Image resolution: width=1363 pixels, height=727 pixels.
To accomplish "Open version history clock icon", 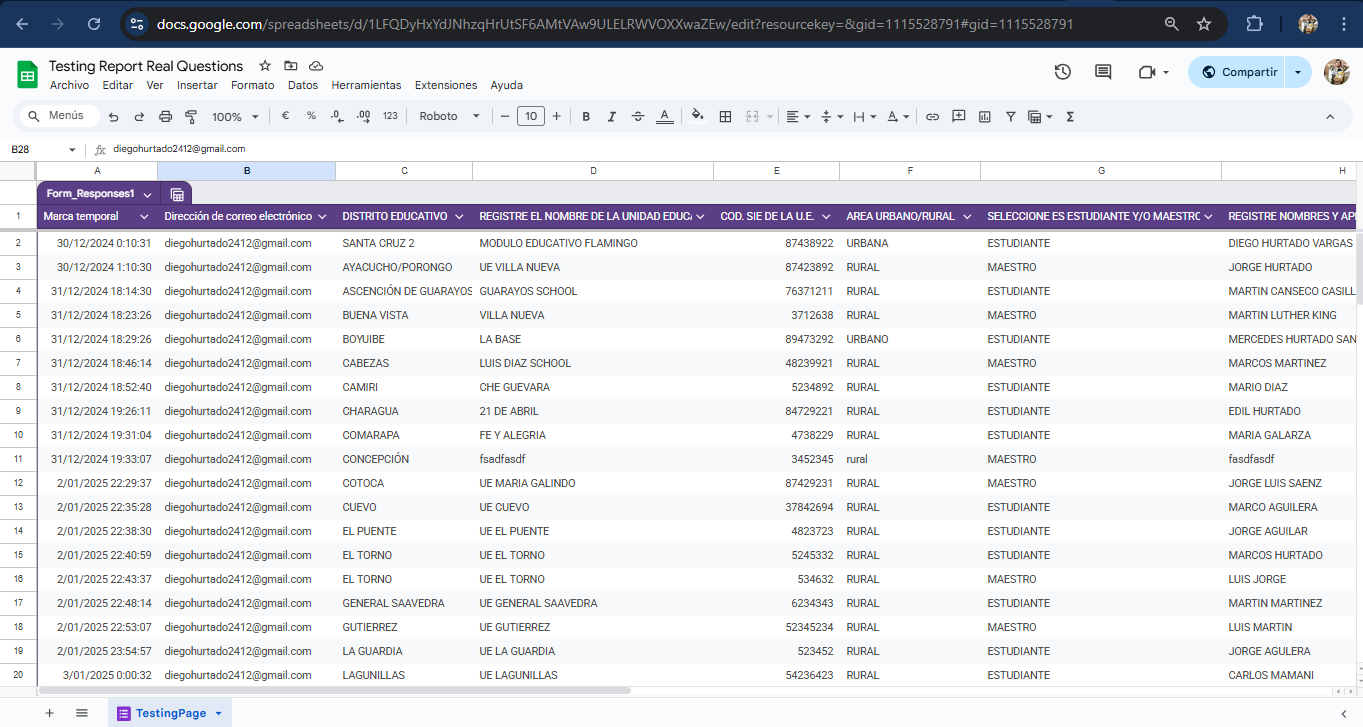I will pyautogui.click(x=1062, y=72).
